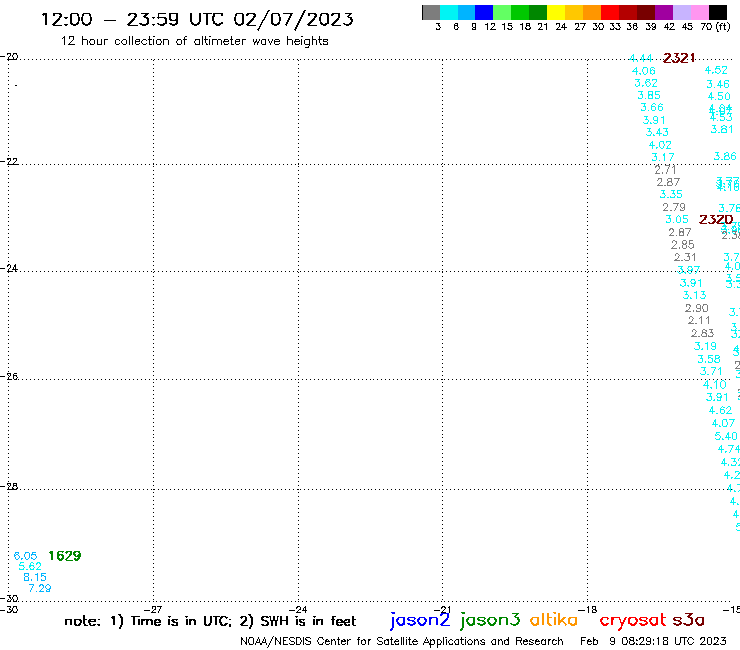Click the jason3 satellite legend label
740x650 pixels.
pos(490,621)
